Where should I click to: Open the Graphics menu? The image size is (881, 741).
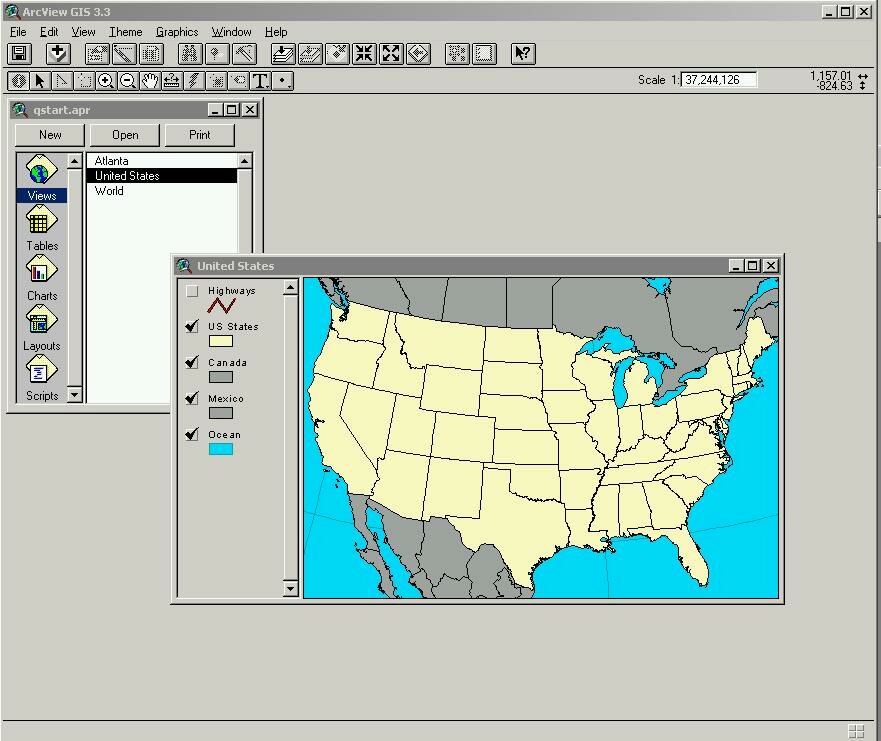pos(177,32)
